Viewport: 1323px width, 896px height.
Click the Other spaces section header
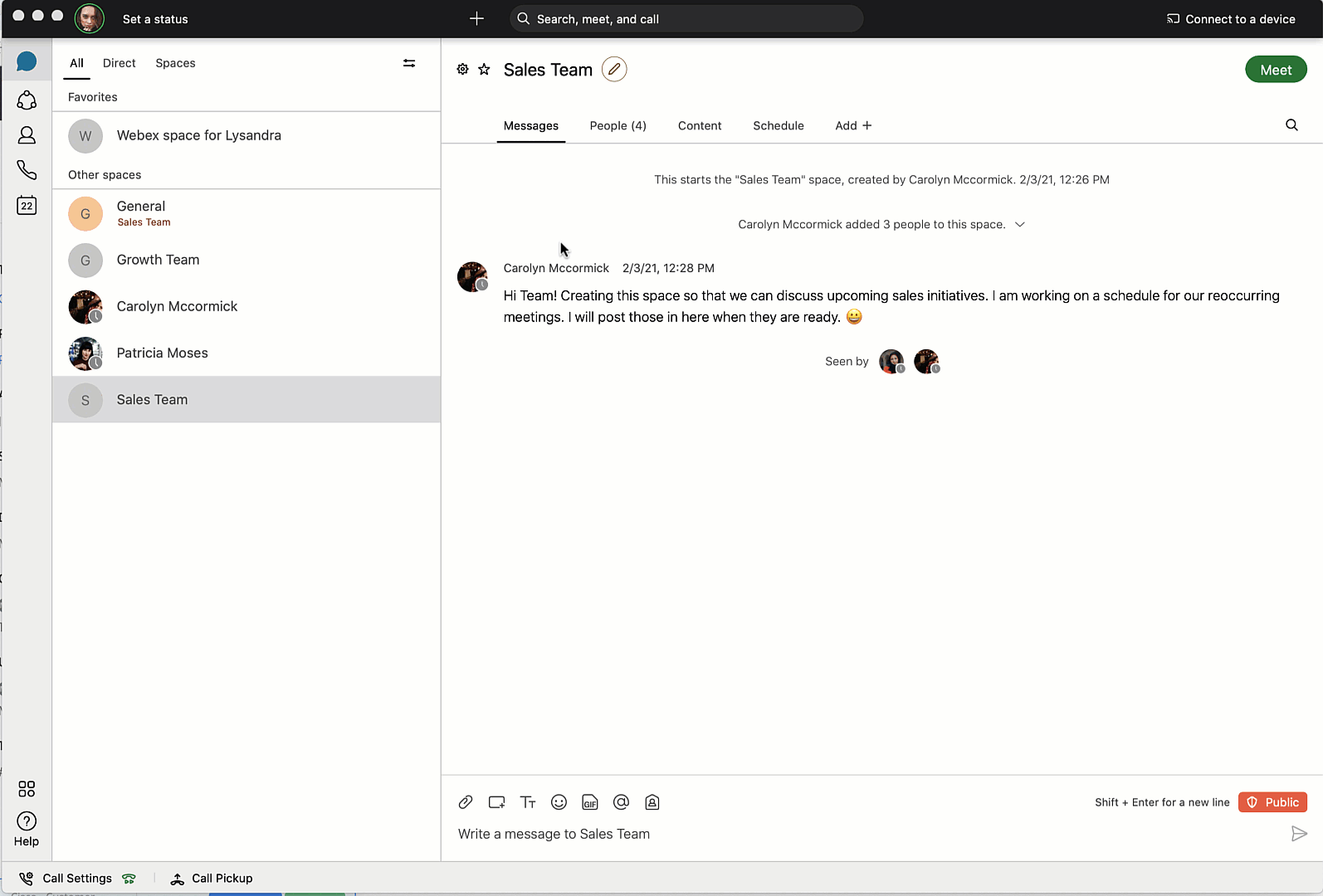[105, 175]
